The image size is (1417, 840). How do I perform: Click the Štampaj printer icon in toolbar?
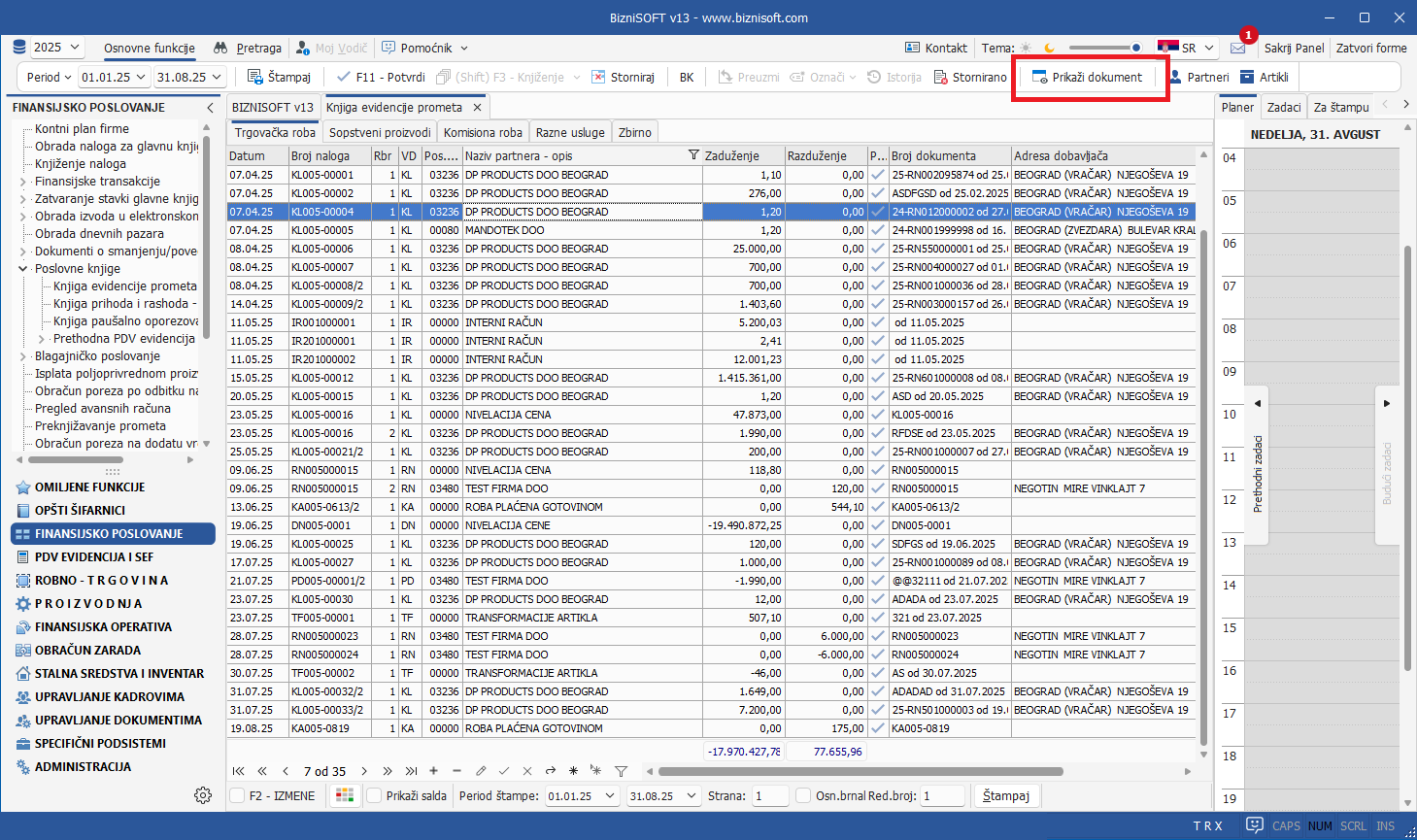(x=255, y=77)
